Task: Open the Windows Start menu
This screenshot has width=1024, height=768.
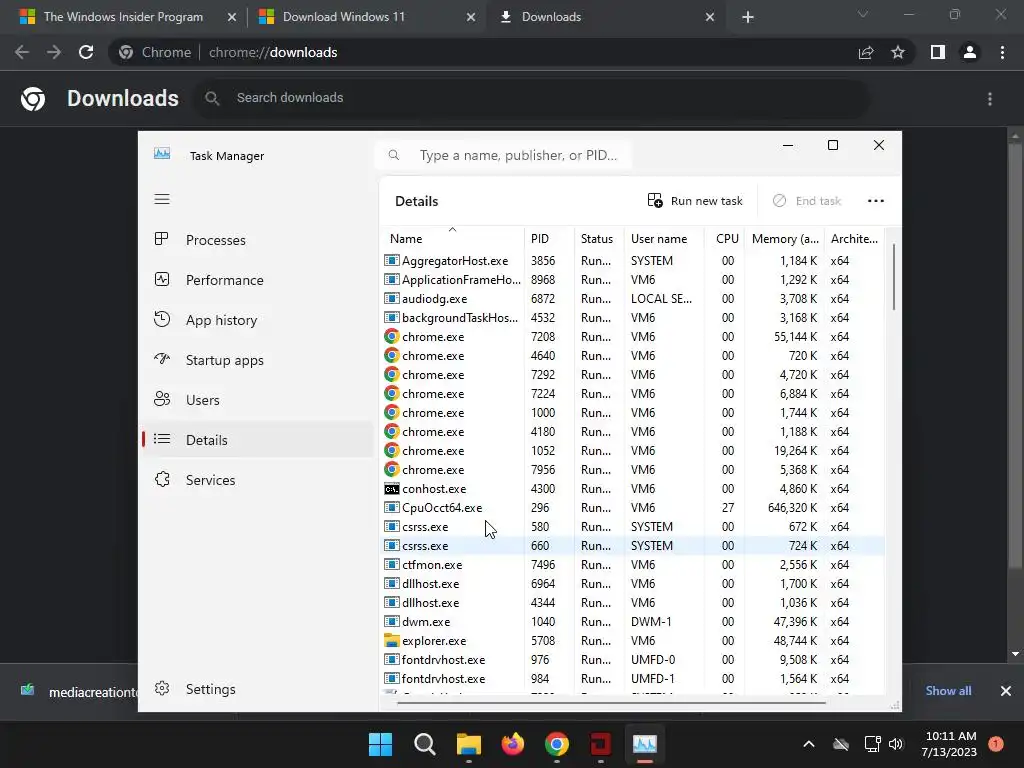Action: [x=380, y=744]
